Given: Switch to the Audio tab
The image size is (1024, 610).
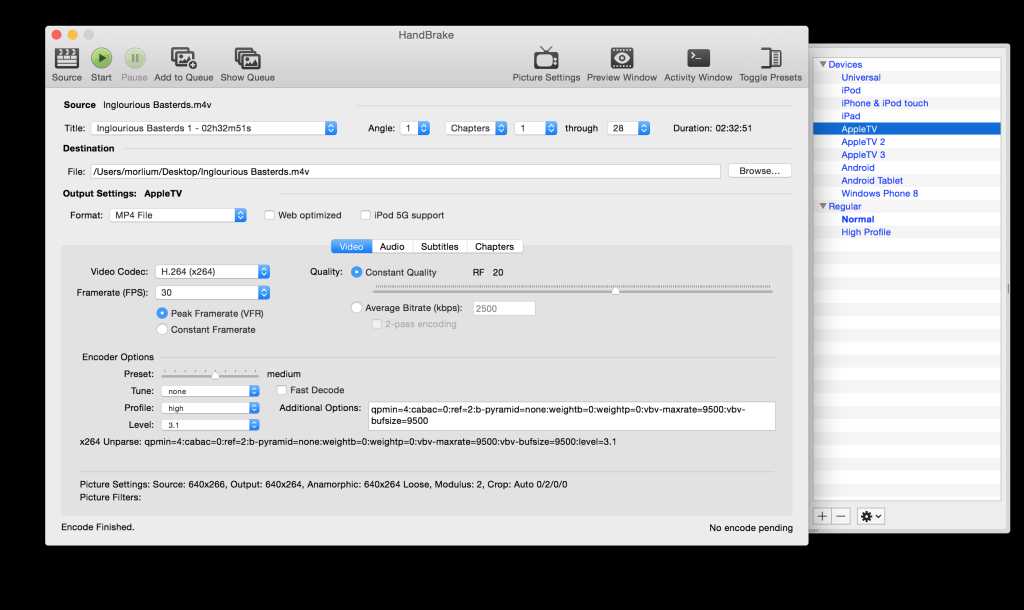Looking at the screenshot, I should pyautogui.click(x=392, y=246).
